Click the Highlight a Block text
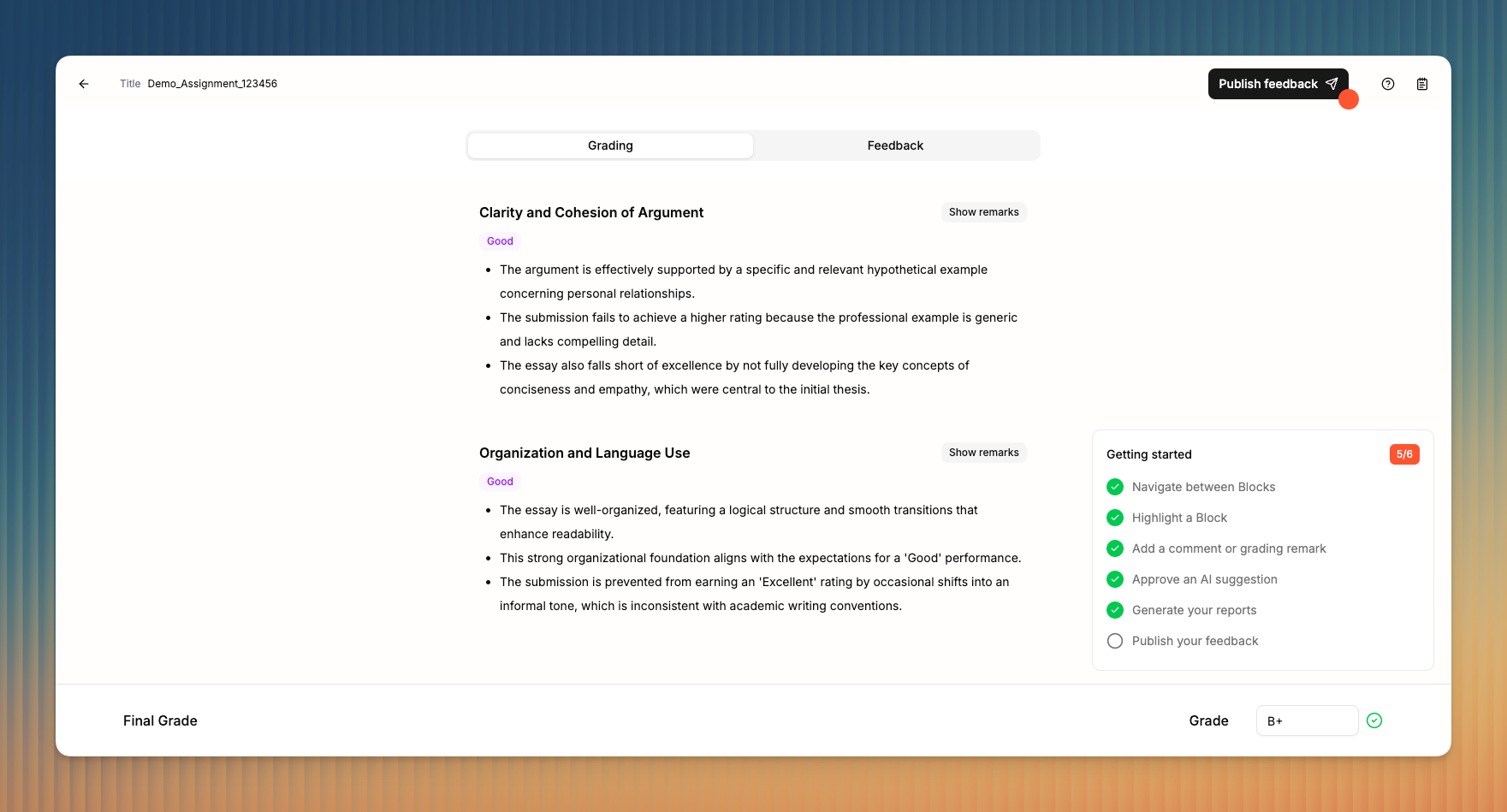 [x=1179, y=518]
